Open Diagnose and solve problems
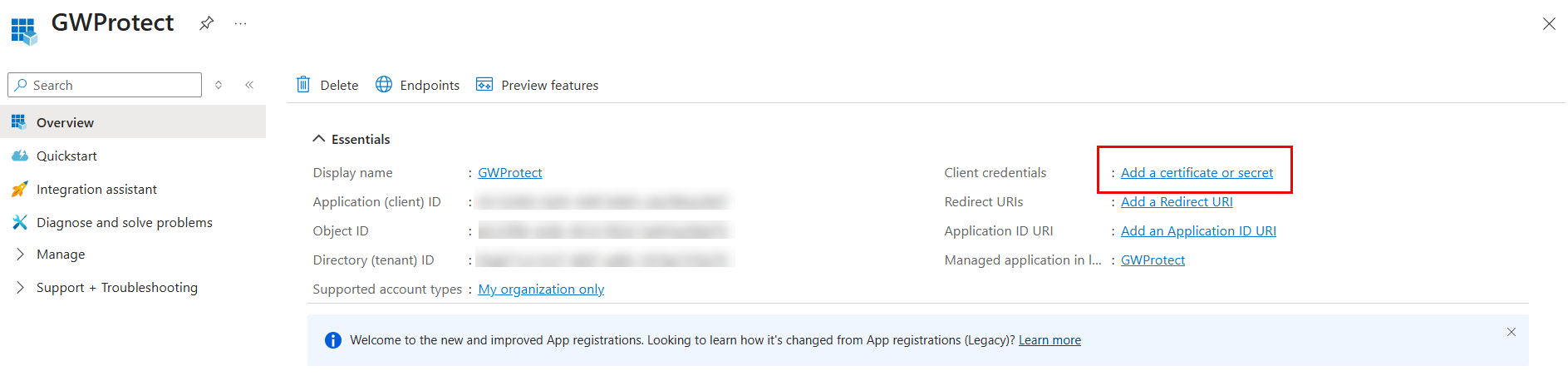This screenshot has height=376, width=1568. [124, 222]
